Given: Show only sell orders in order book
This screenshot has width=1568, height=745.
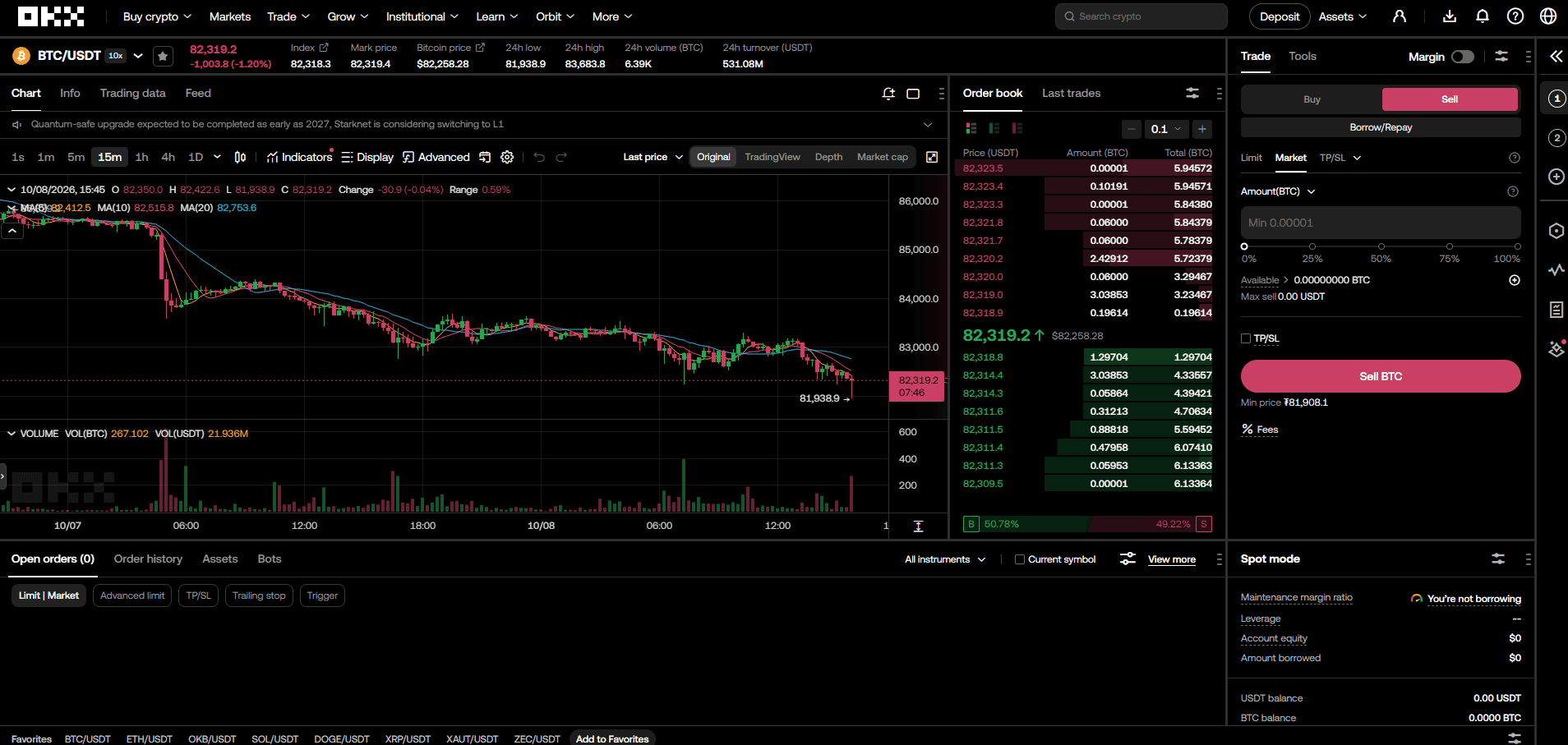Looking at the screenshot, I should tap(1017, 128).
